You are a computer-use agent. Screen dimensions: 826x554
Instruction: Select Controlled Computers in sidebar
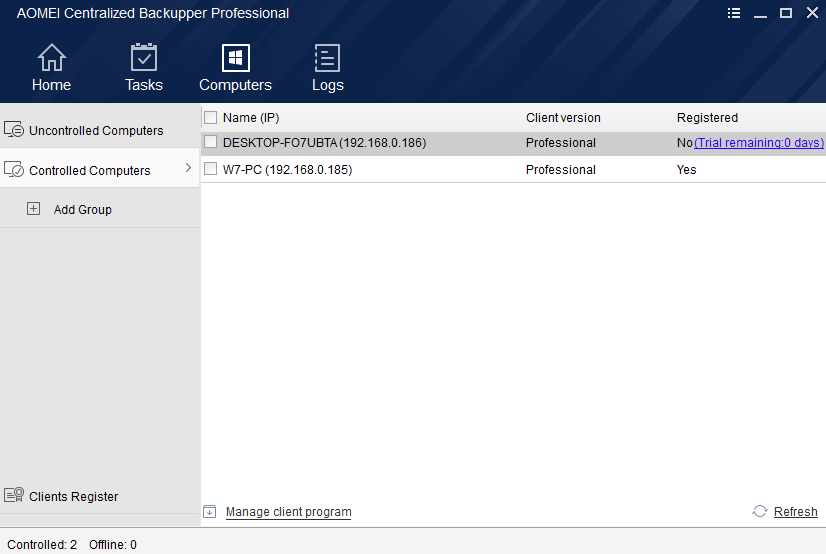[100, 168]
